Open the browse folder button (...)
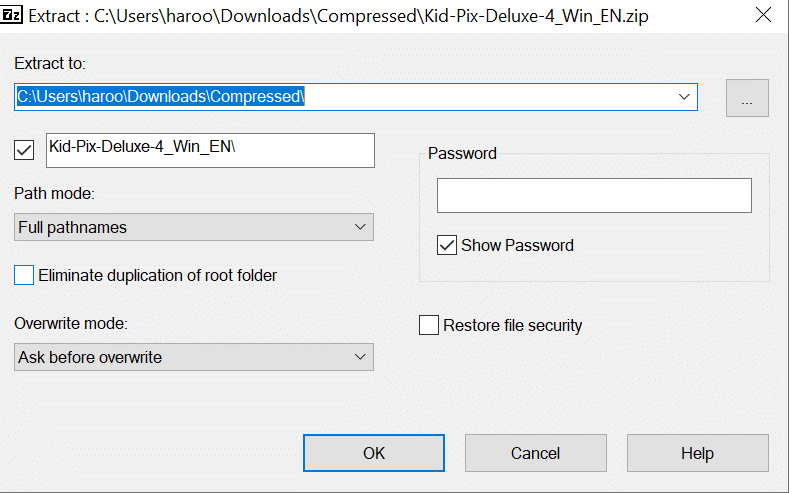789x493 pixels. (747, 97)
